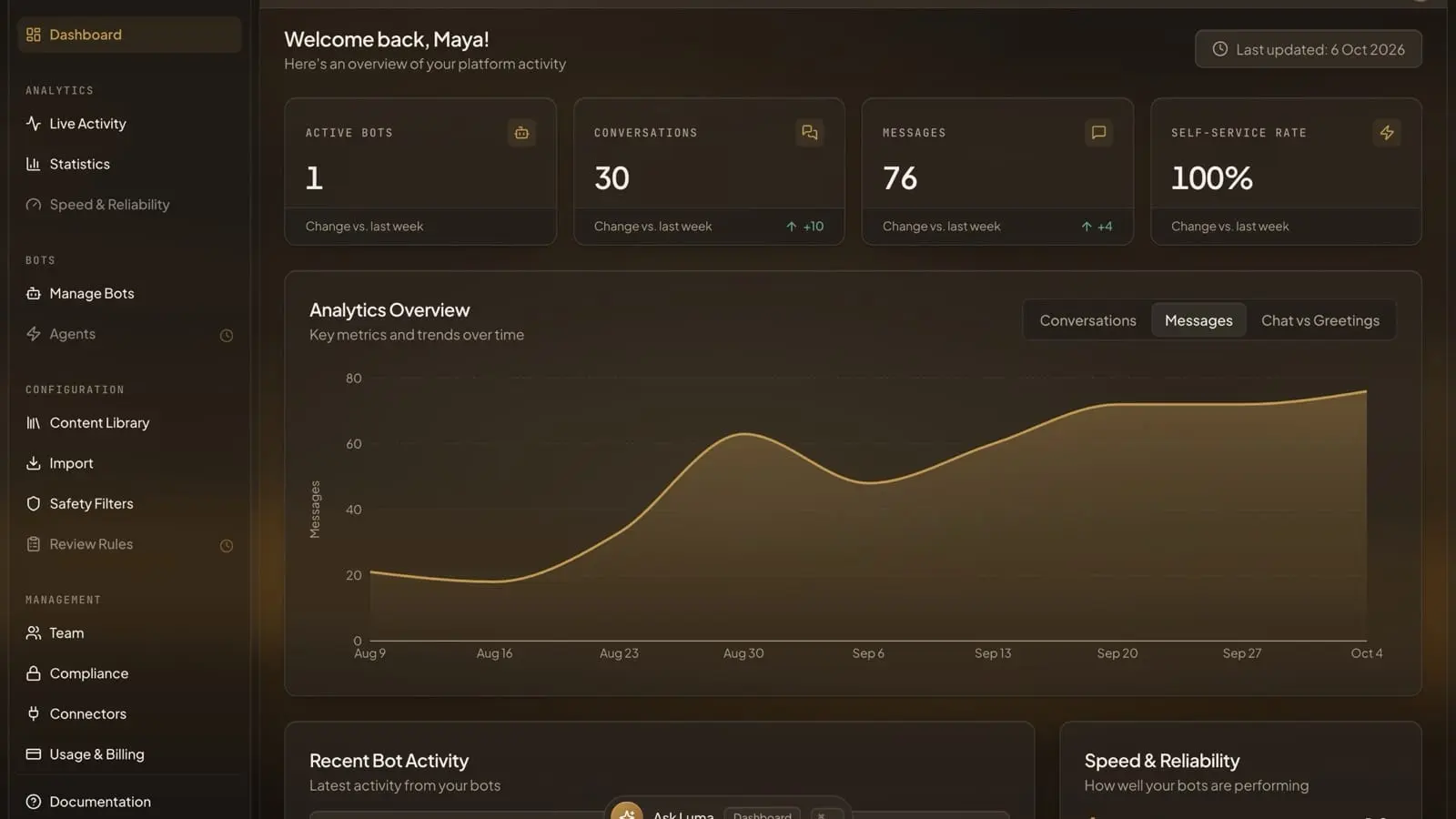
Task: Click the Documentation help icon
Action: [34, 802]
